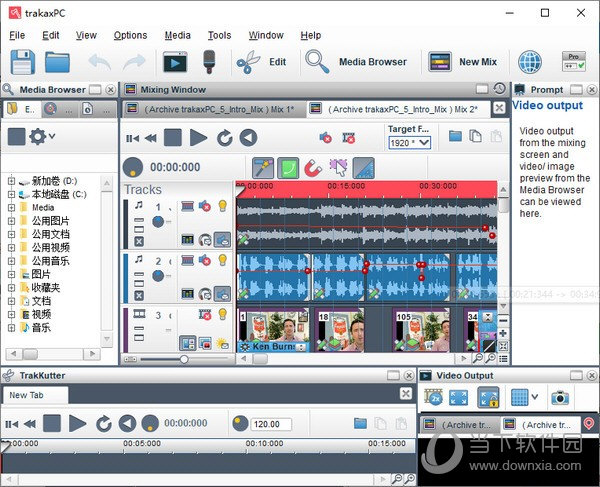The width and height of the screenshot is (600, 487).
Task: Open the Tools menu
Action: click(x=219, y=35)
